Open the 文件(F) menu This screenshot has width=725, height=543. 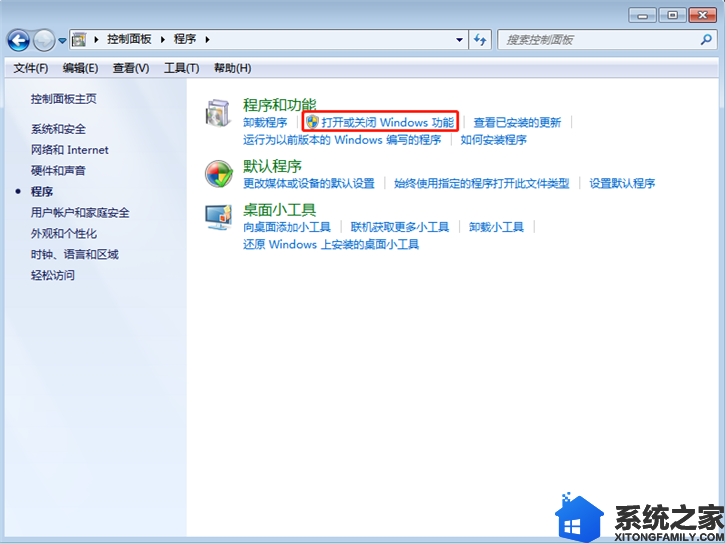[x=31, y=68]
